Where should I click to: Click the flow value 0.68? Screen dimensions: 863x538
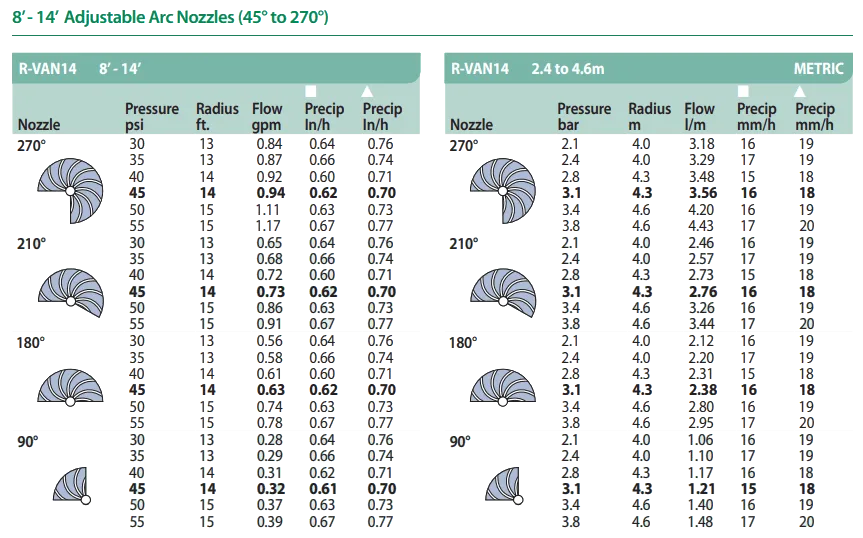coord(269,259)
